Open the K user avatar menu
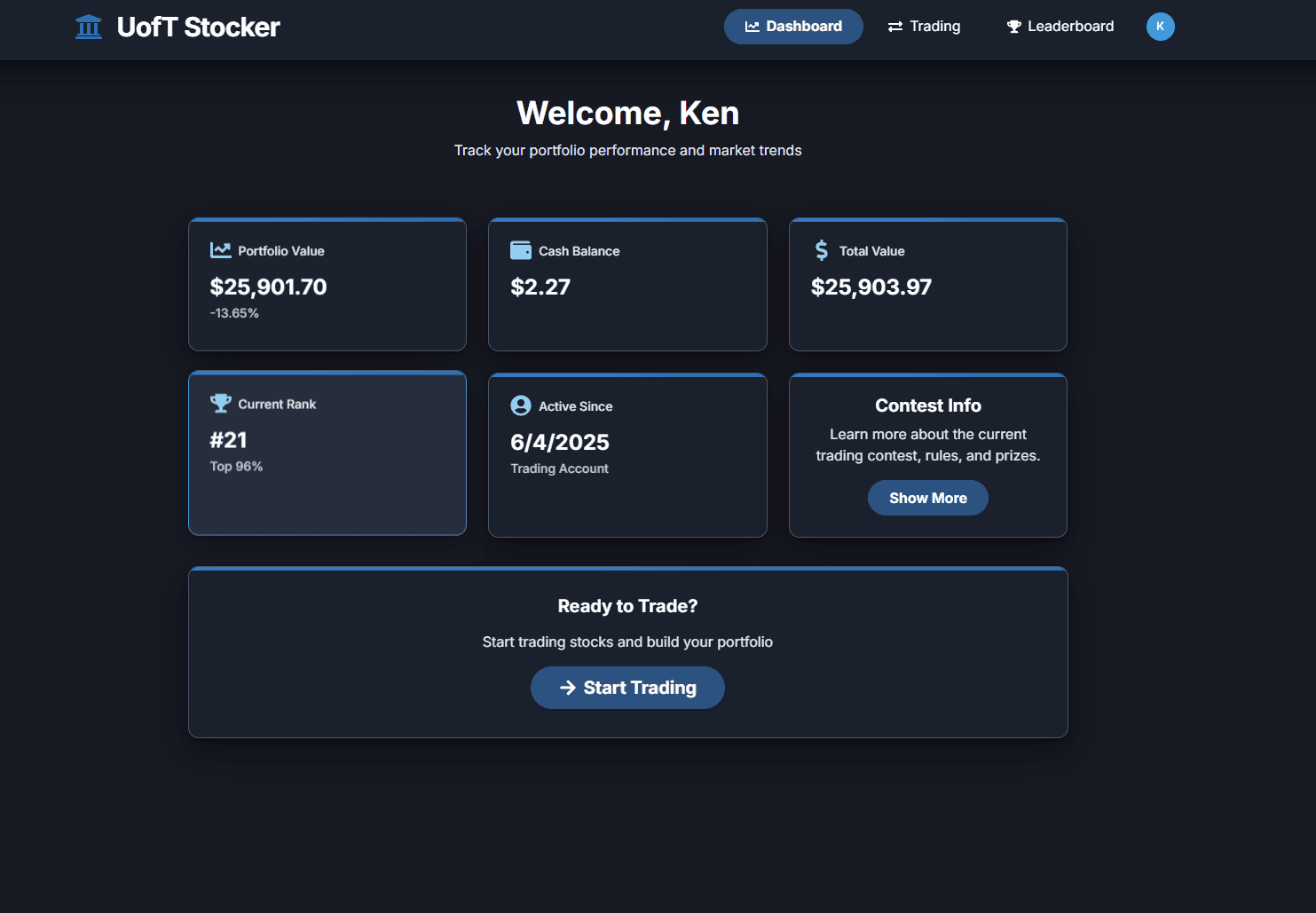1316x913 pixels. 1160,27
